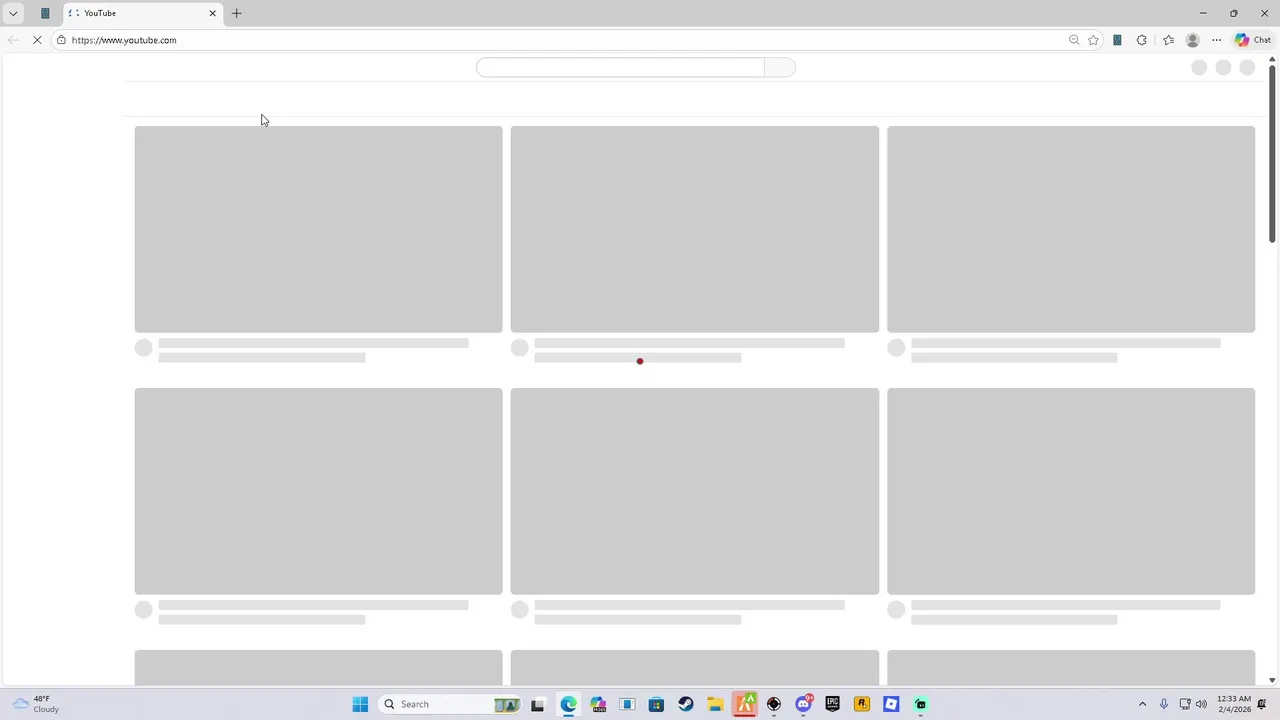Show hidden system tray icons

(x=1142, y=704)
